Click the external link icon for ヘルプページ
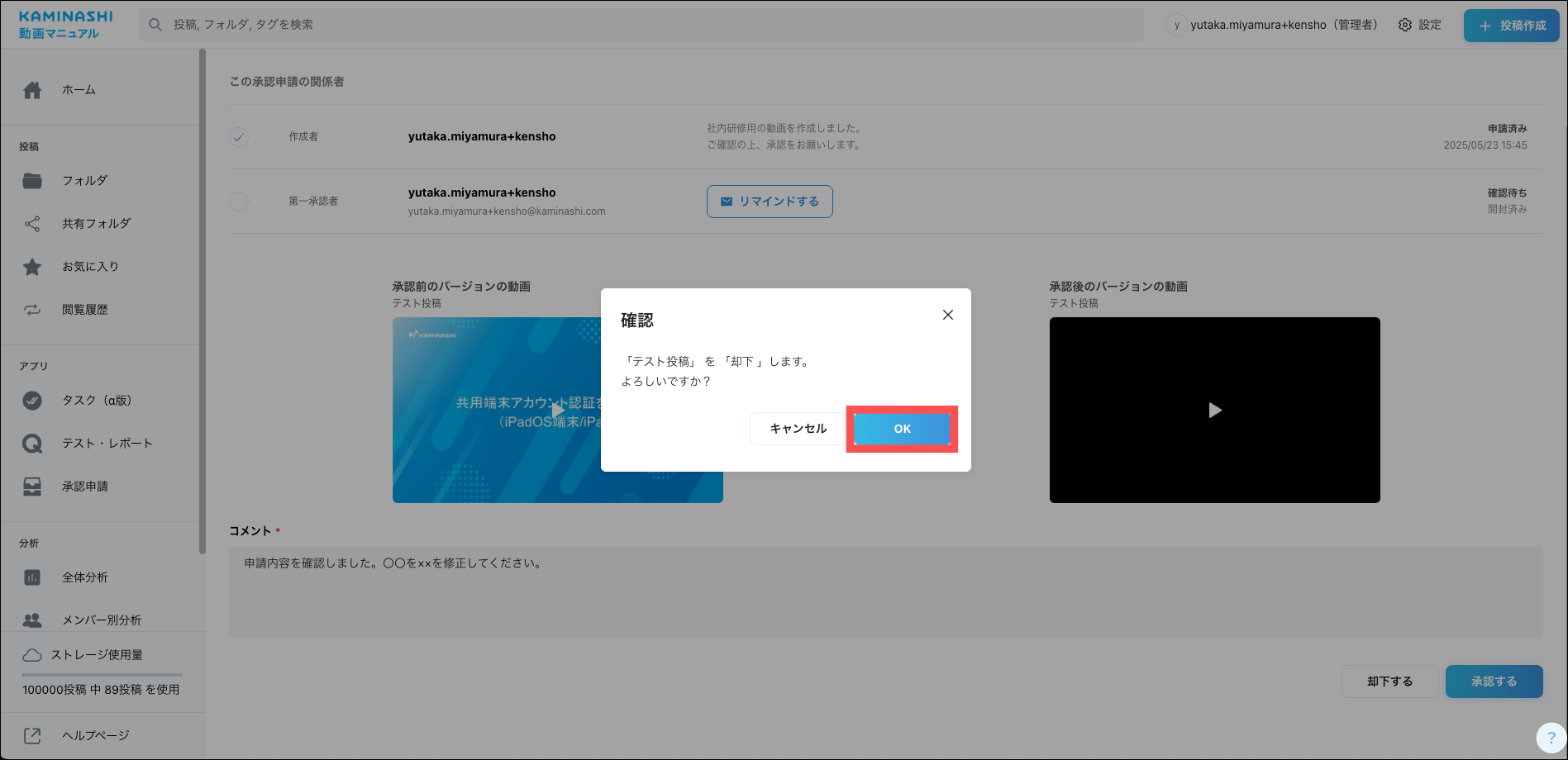This screenshot has height=760, width=1568. (32, 735)
